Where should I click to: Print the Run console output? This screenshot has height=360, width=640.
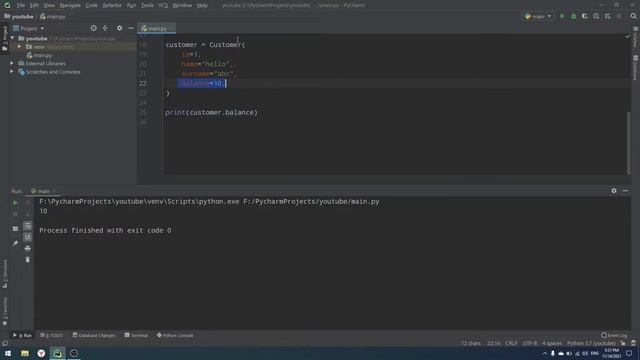27,248
